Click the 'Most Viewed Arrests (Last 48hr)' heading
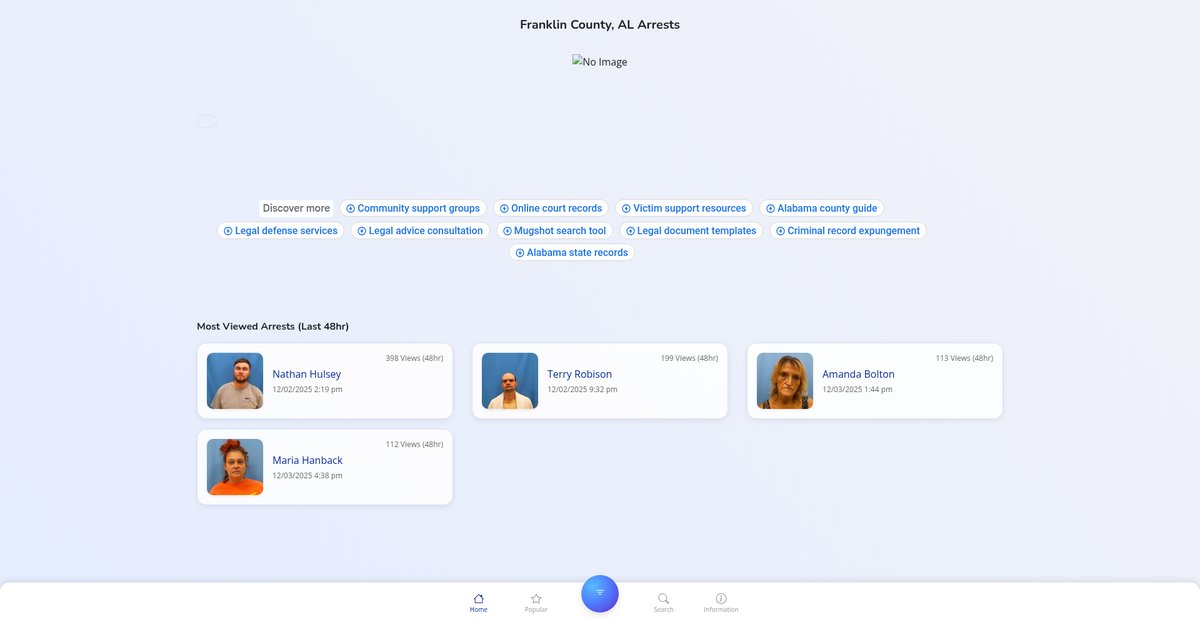This screenshot has height=620, width=1200. 273,326
